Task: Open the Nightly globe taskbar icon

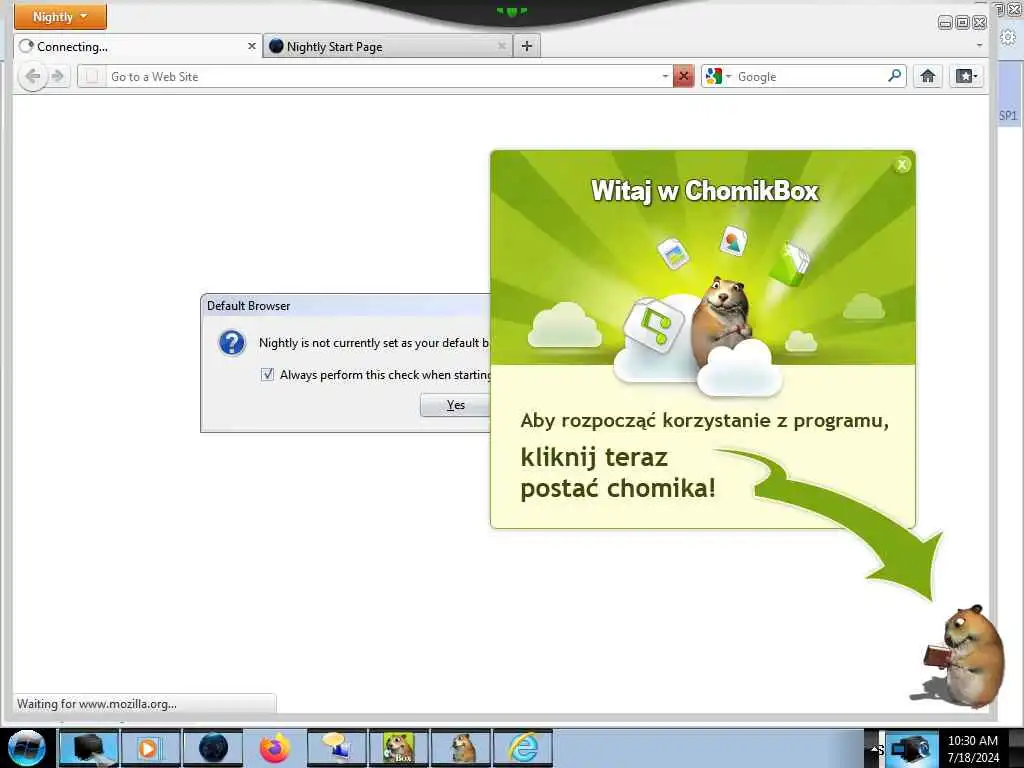Action: coord(213,748)
